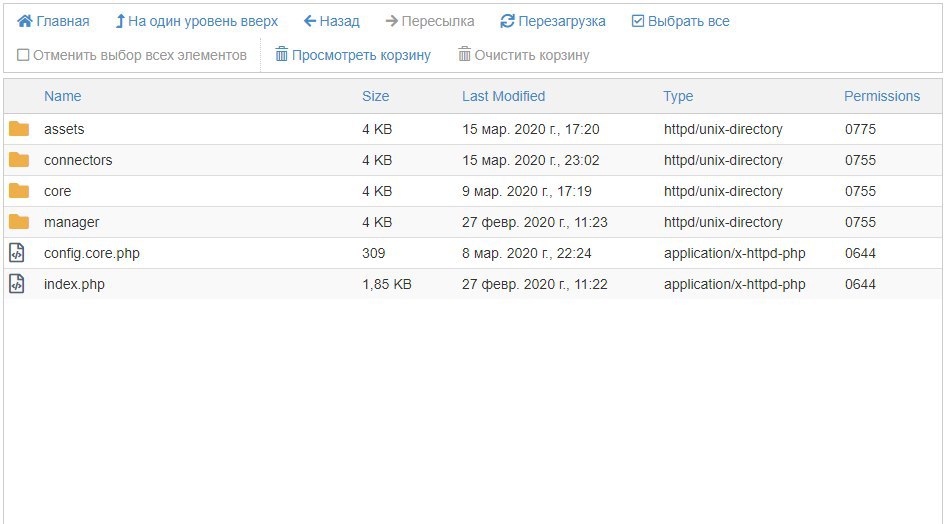Click На один уровень вверх label
This screenshot has height=524, width=947.
coord(203,21)
